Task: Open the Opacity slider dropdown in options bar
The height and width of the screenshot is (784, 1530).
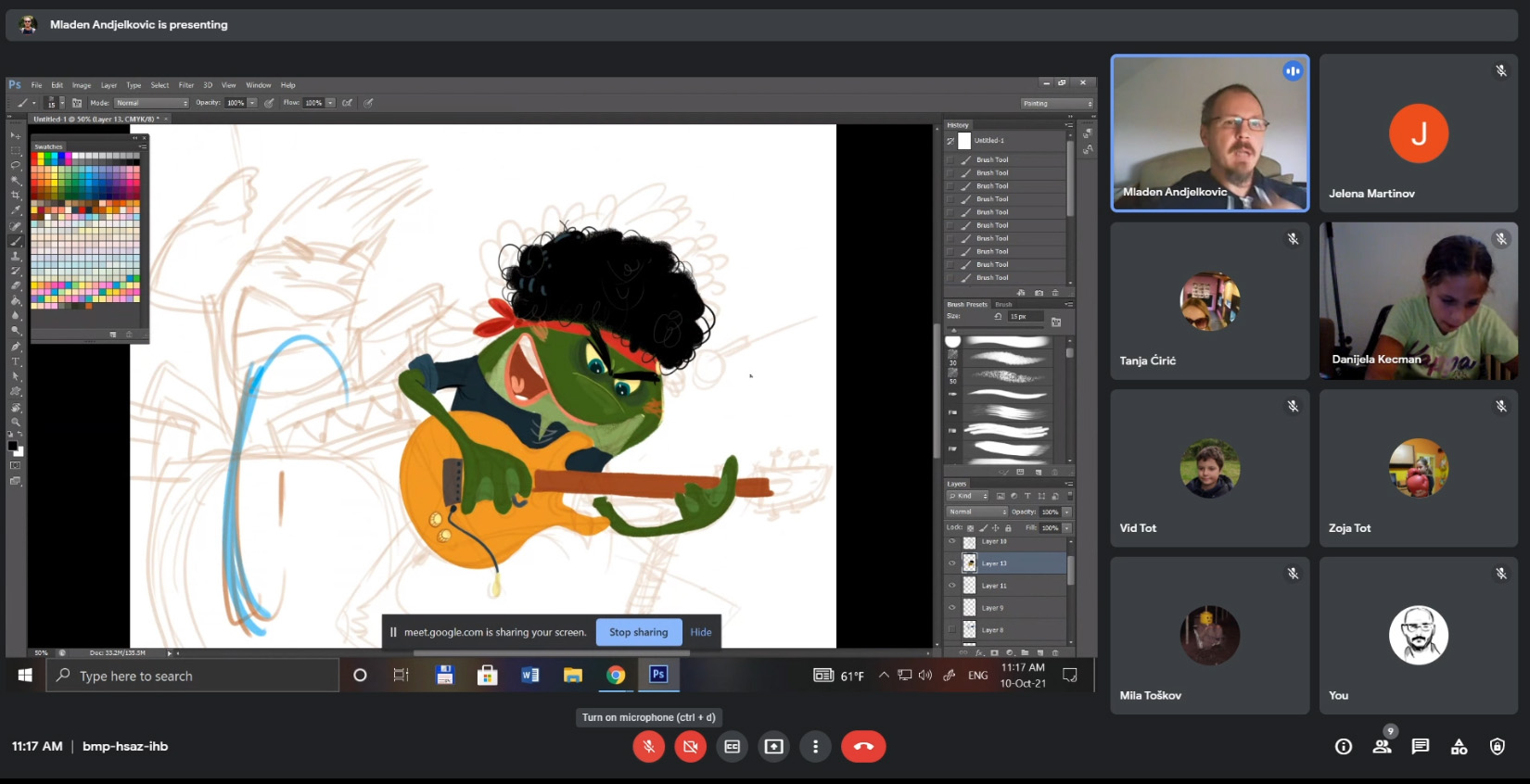Action: point(252,103)
